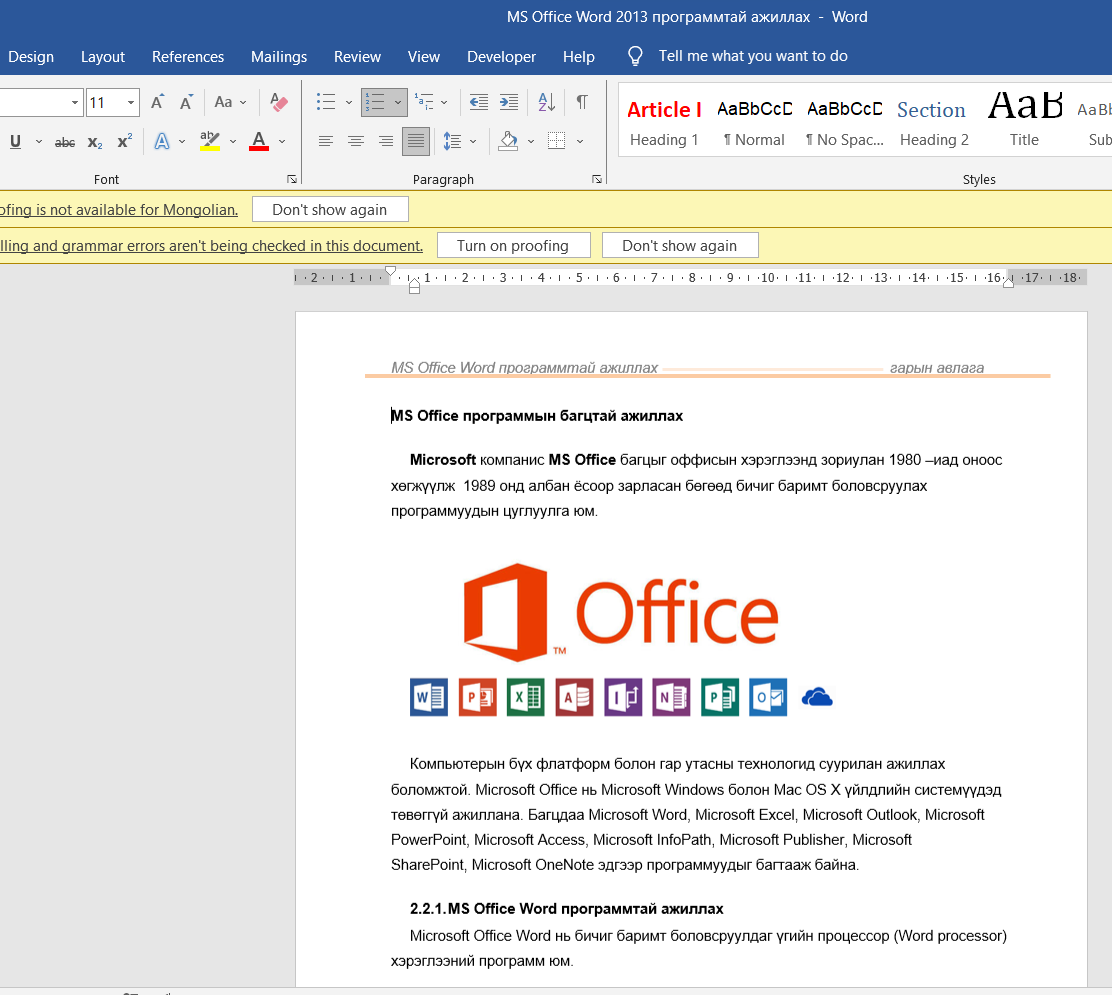Apply the numbered list button
This screenshot has height=995, width=1112.
(x=375, y=102)
